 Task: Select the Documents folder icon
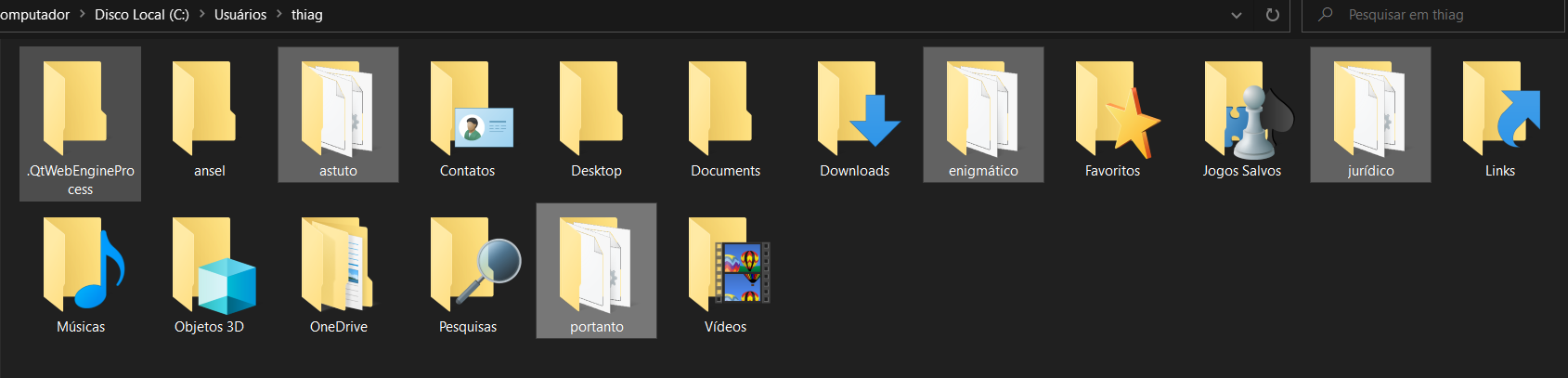pos(719,108)
